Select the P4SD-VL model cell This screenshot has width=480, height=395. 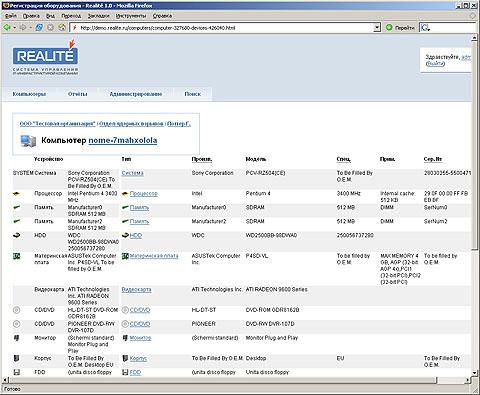[257, 256]
